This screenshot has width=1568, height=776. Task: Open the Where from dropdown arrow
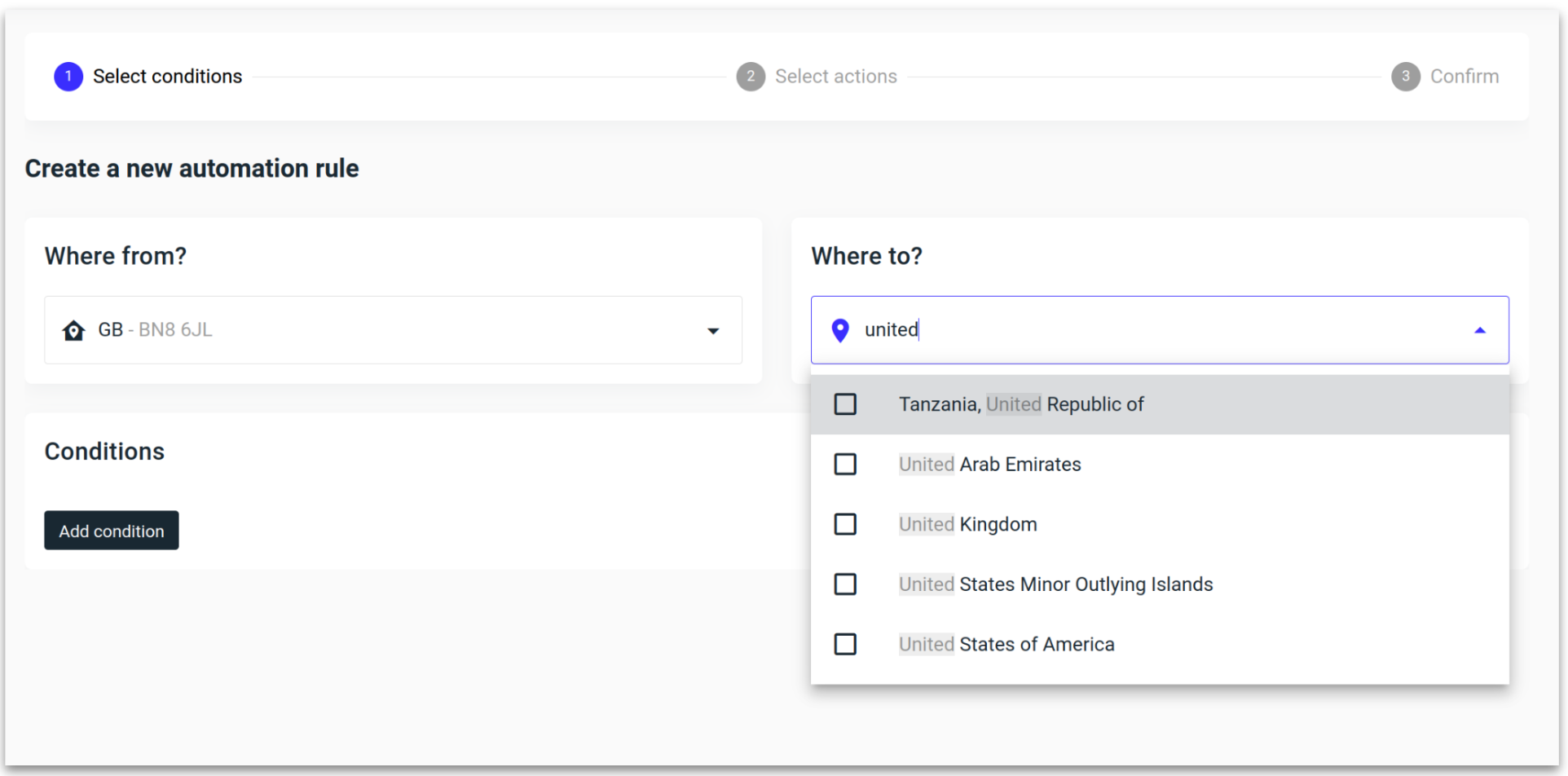coord(713,331)
